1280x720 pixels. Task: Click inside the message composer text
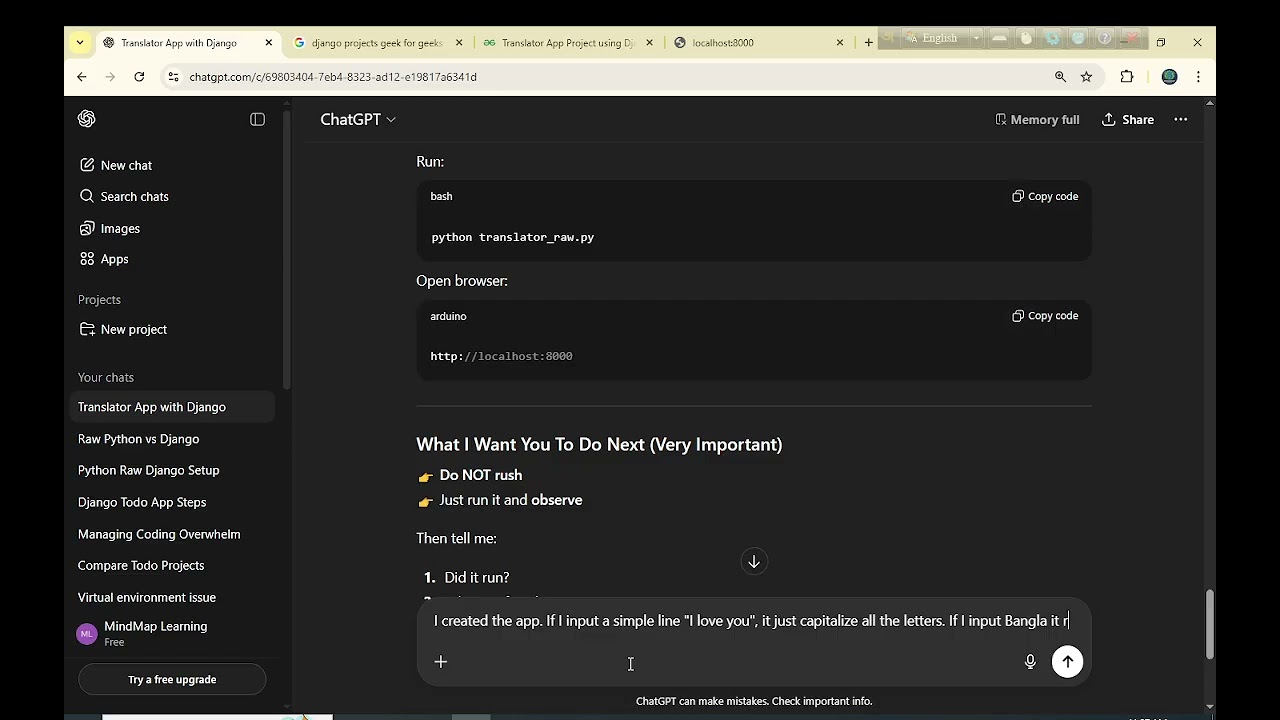[752, 621]
